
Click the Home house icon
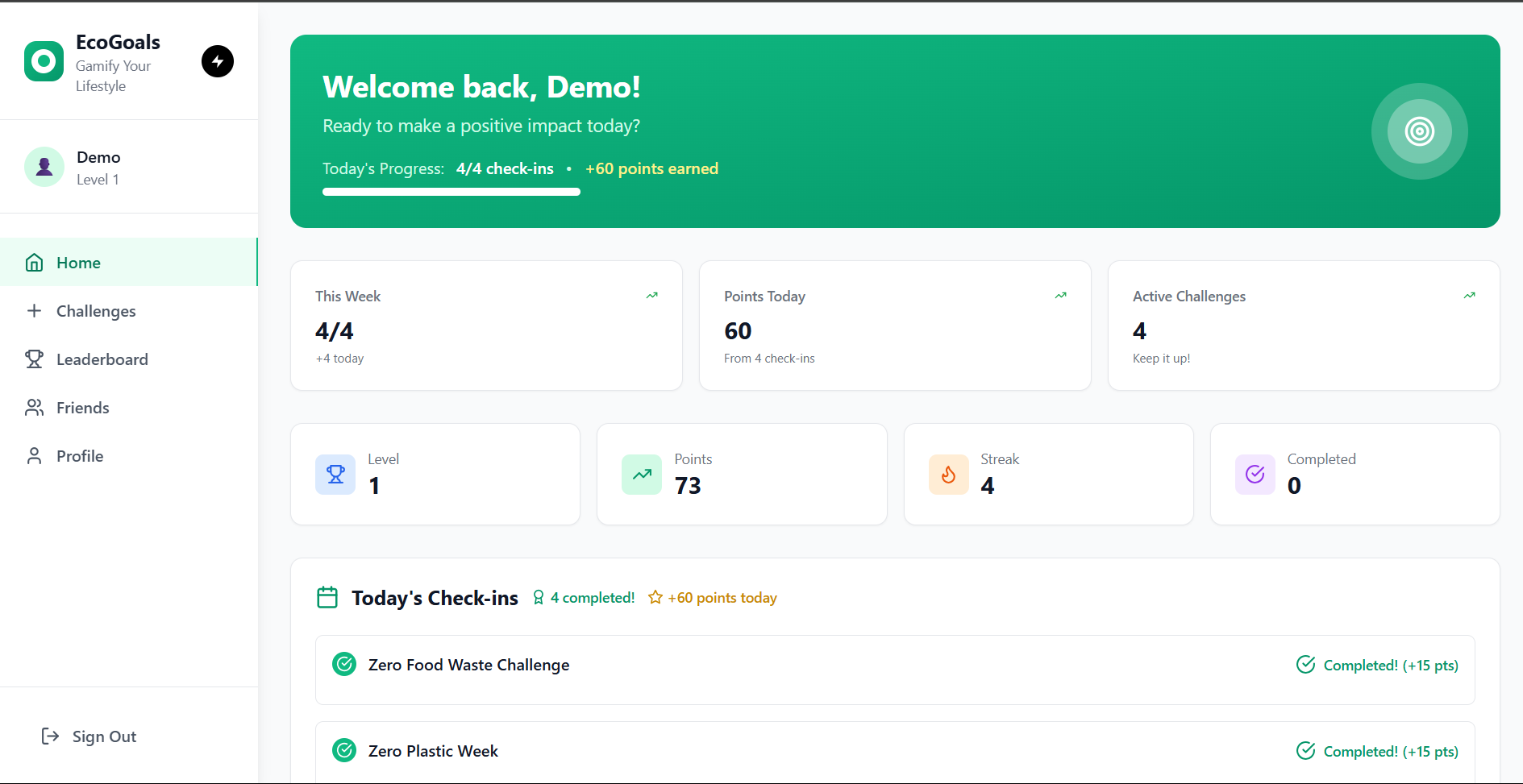34,263
